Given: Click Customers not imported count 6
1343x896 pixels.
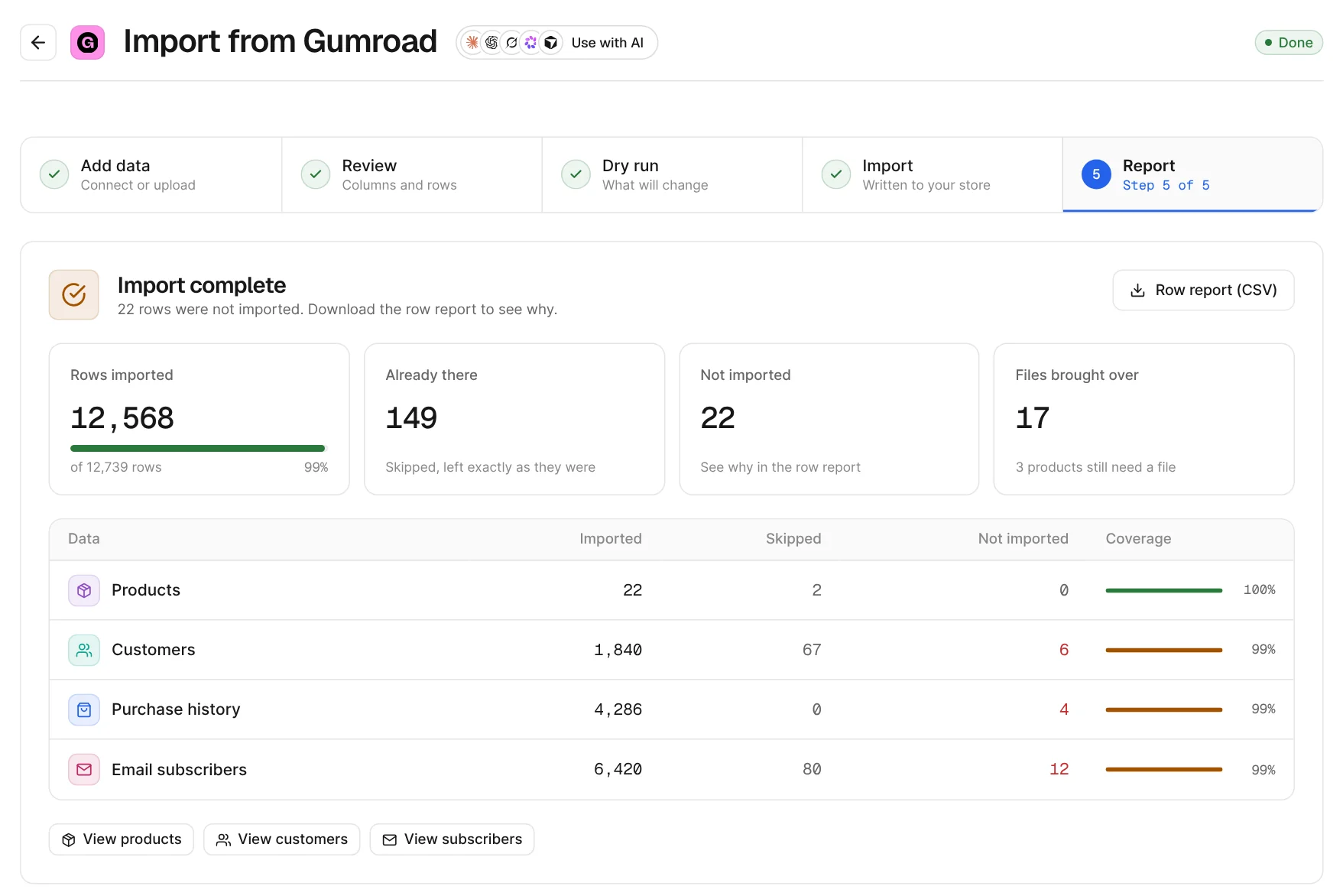Looking at the screenshot, I should click(x=1063, y=650).
